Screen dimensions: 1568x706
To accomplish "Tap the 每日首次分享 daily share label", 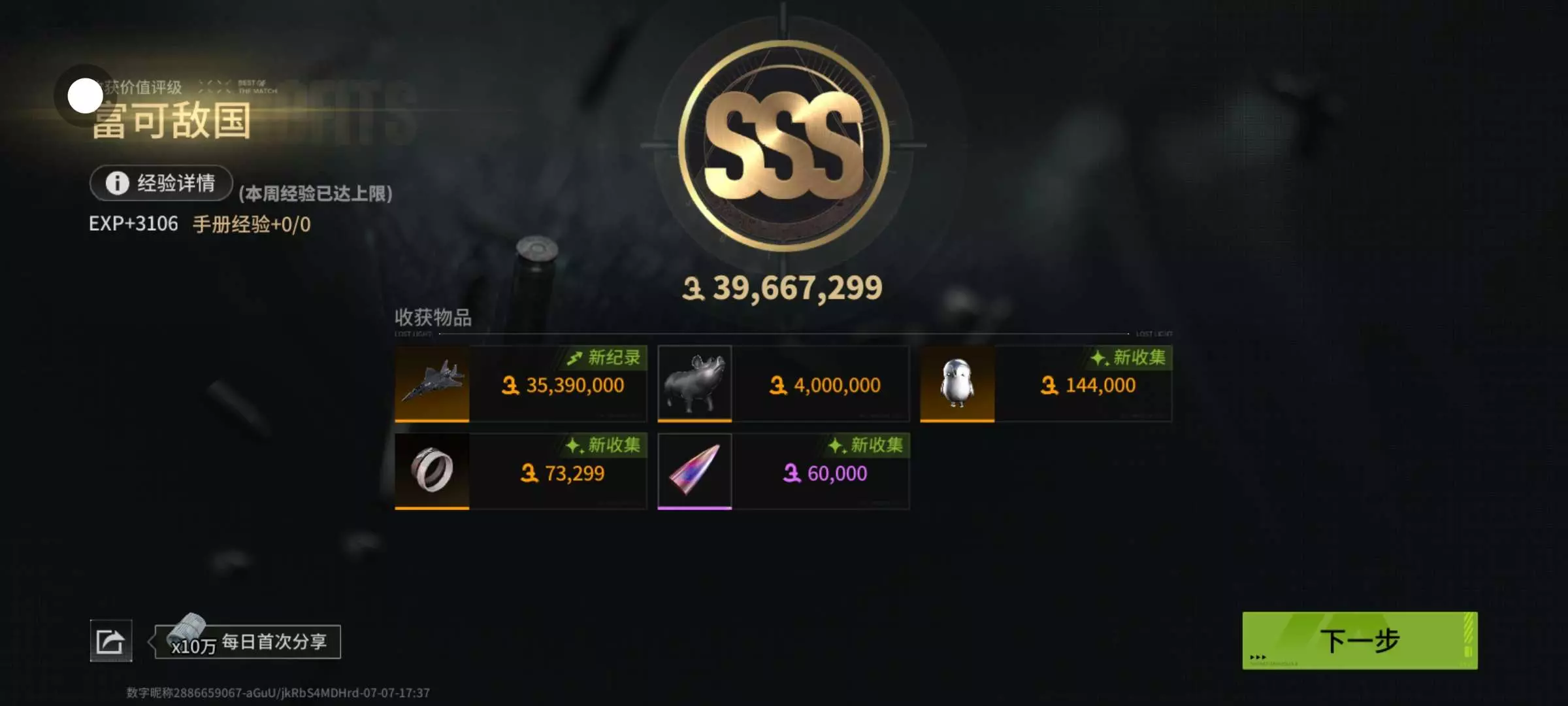I will click(x=274, y=641).
